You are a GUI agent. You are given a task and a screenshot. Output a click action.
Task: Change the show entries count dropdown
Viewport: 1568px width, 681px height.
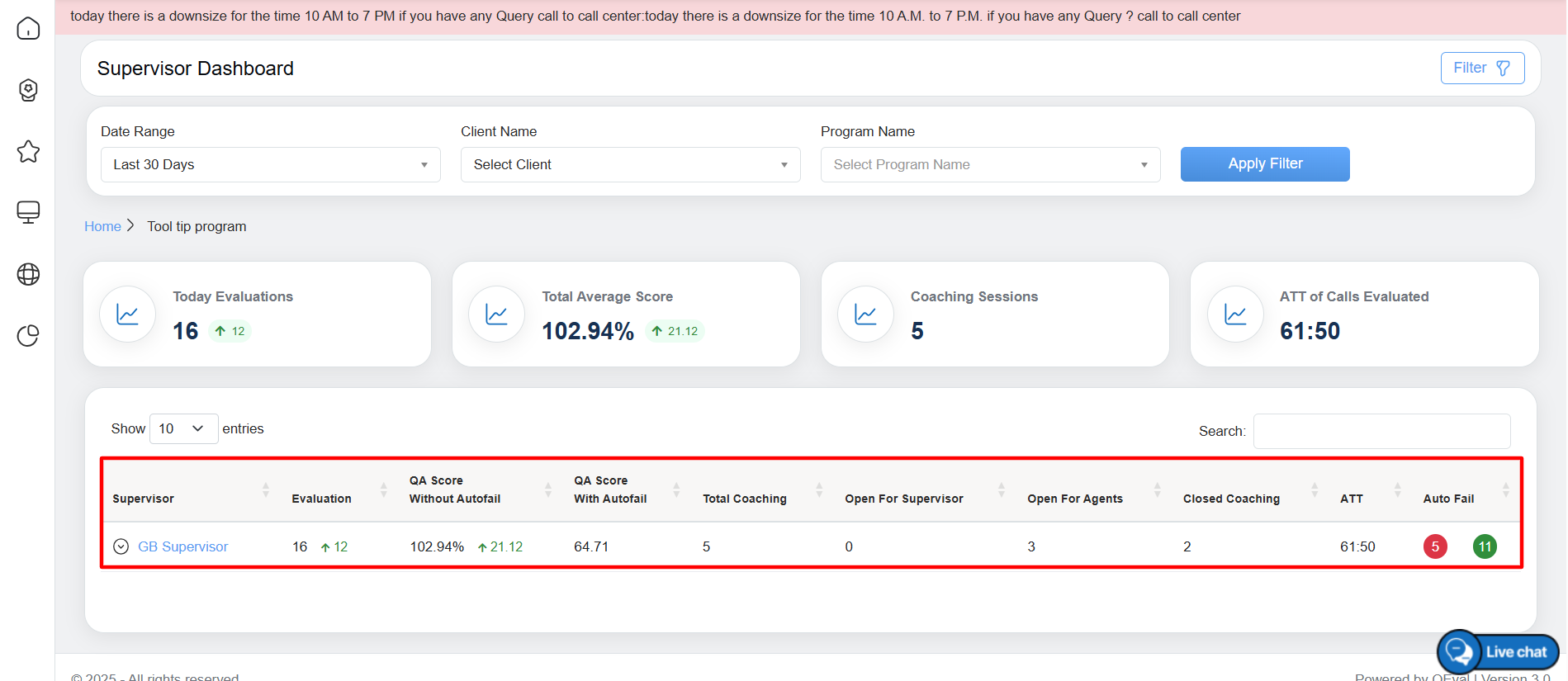point(183,428)
